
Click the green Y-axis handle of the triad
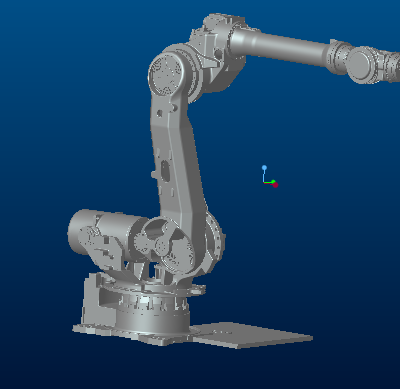click(x=273, y=182)
